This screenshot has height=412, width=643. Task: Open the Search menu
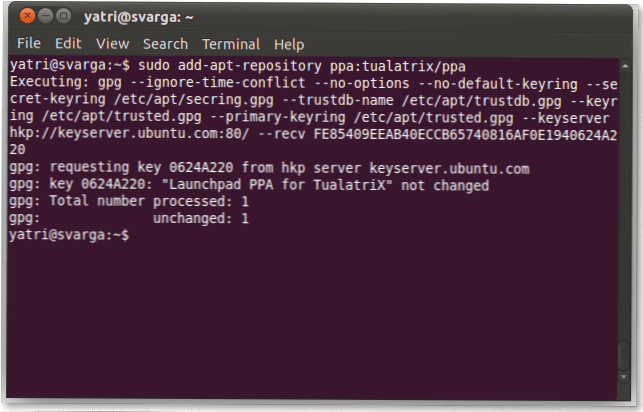pyautogui.click(x=165, y=44)
